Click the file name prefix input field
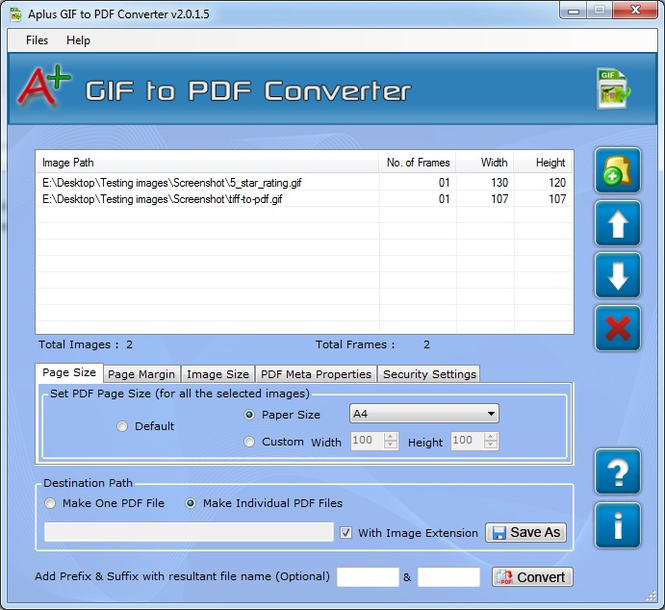 tap(368, 577)
